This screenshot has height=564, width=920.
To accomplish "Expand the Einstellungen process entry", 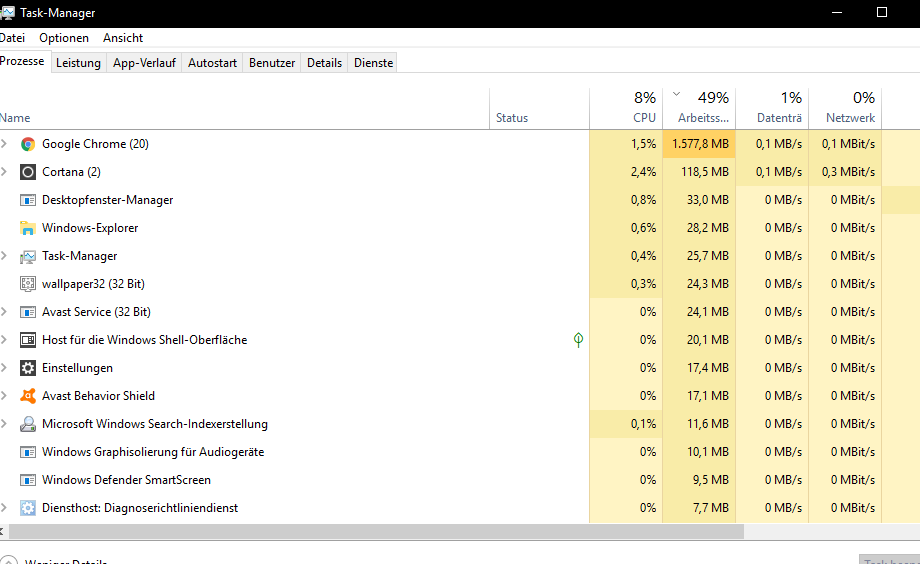I will [x=4, y=368].
